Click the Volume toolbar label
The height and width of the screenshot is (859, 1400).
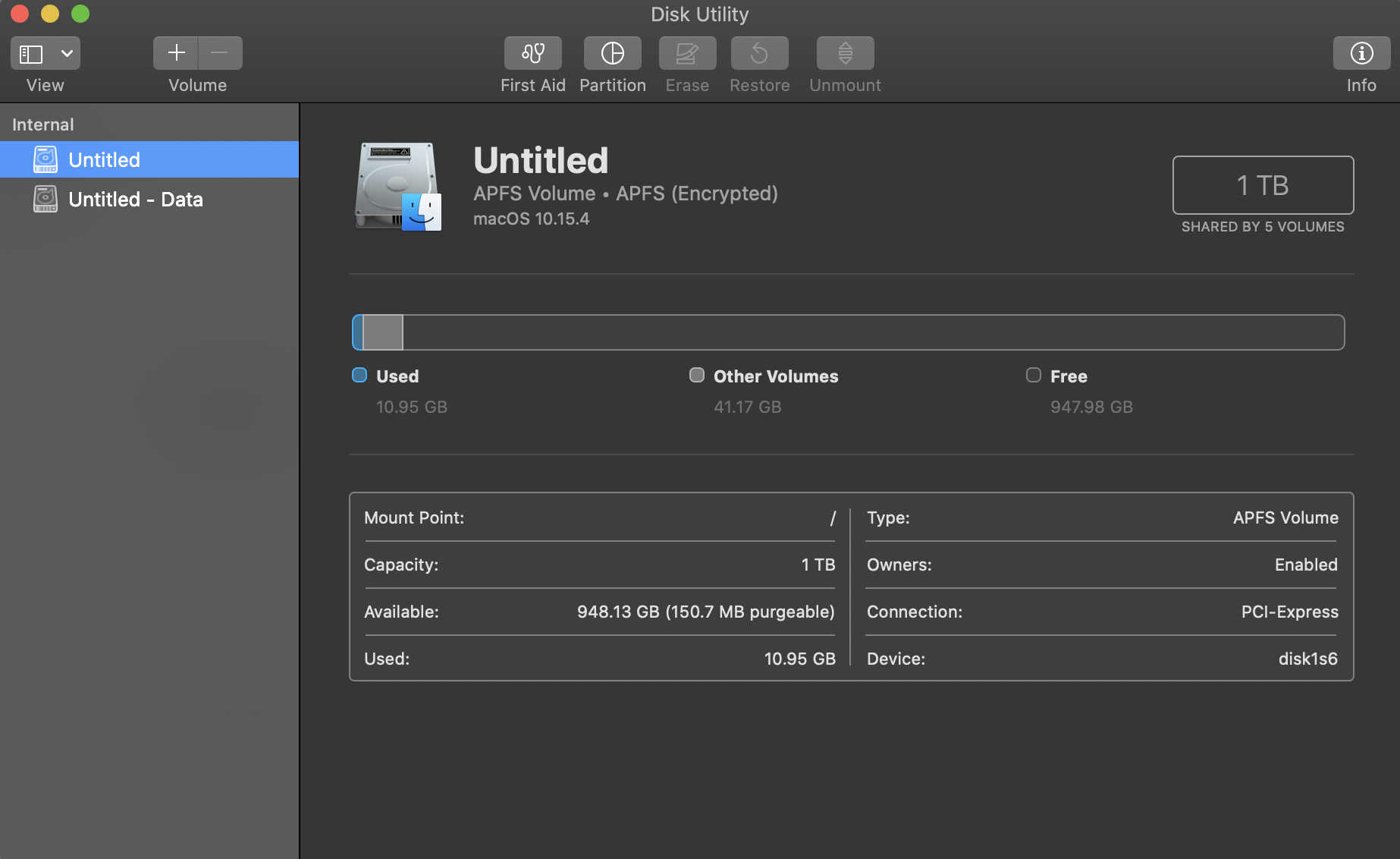[x=198, y=85]
